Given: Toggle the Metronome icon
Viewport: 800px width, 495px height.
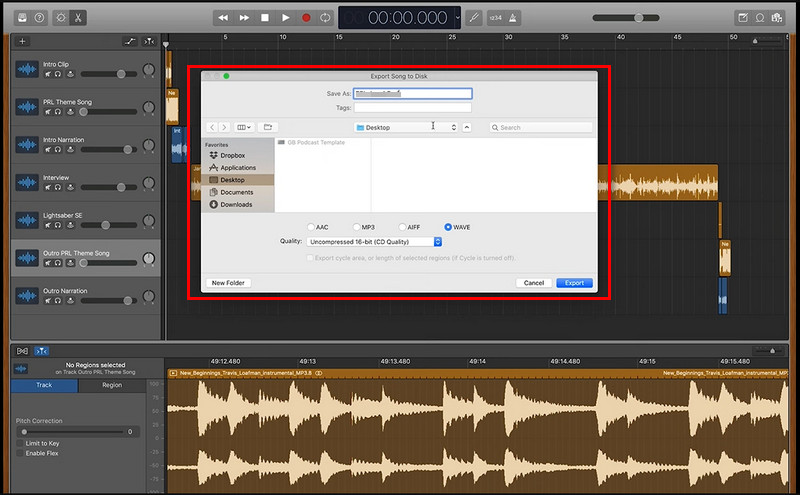Looking at the screenshot, I should click(513, 18).
